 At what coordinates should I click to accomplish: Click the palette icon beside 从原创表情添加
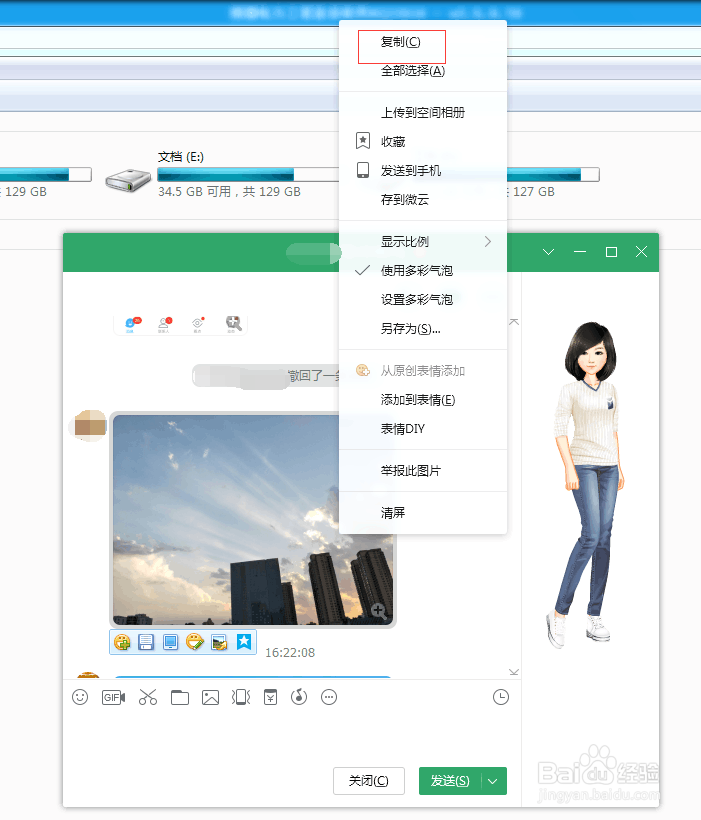coord(363,370)
